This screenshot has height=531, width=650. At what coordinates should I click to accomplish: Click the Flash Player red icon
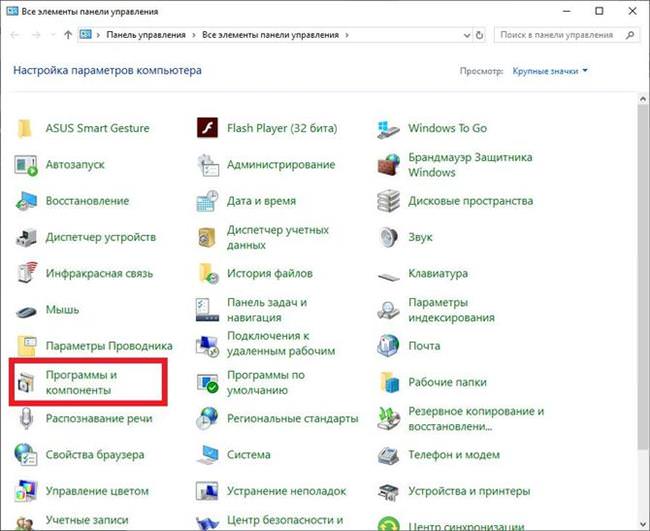[x=207, y=128]
